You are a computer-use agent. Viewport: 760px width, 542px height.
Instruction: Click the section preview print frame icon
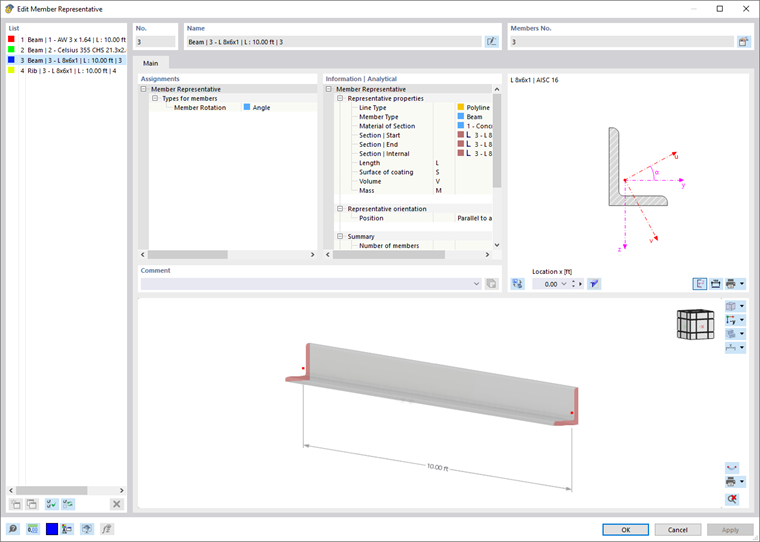(x=715, y=284)
